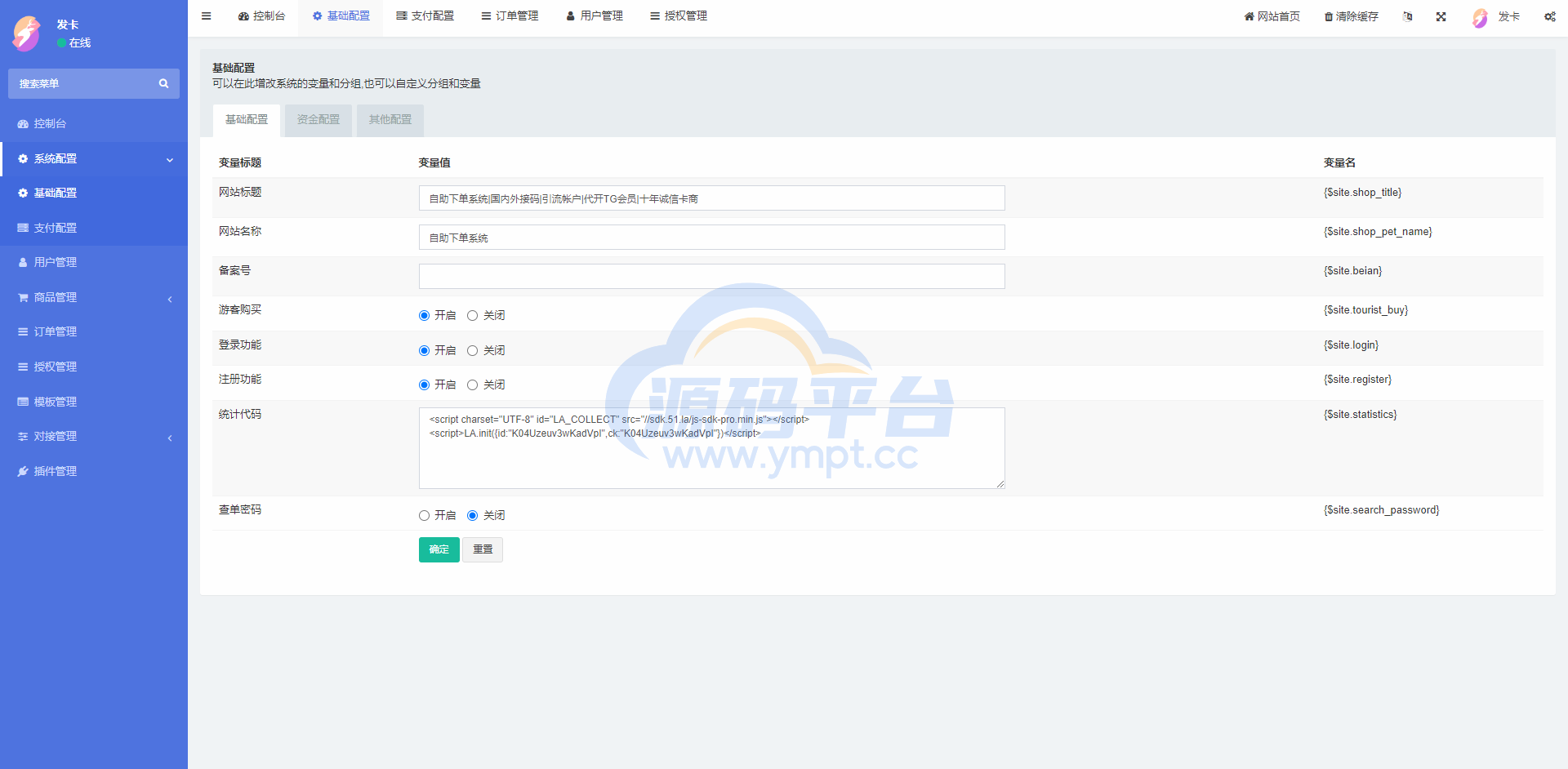Switch to the 资金配置 tab

318,120
